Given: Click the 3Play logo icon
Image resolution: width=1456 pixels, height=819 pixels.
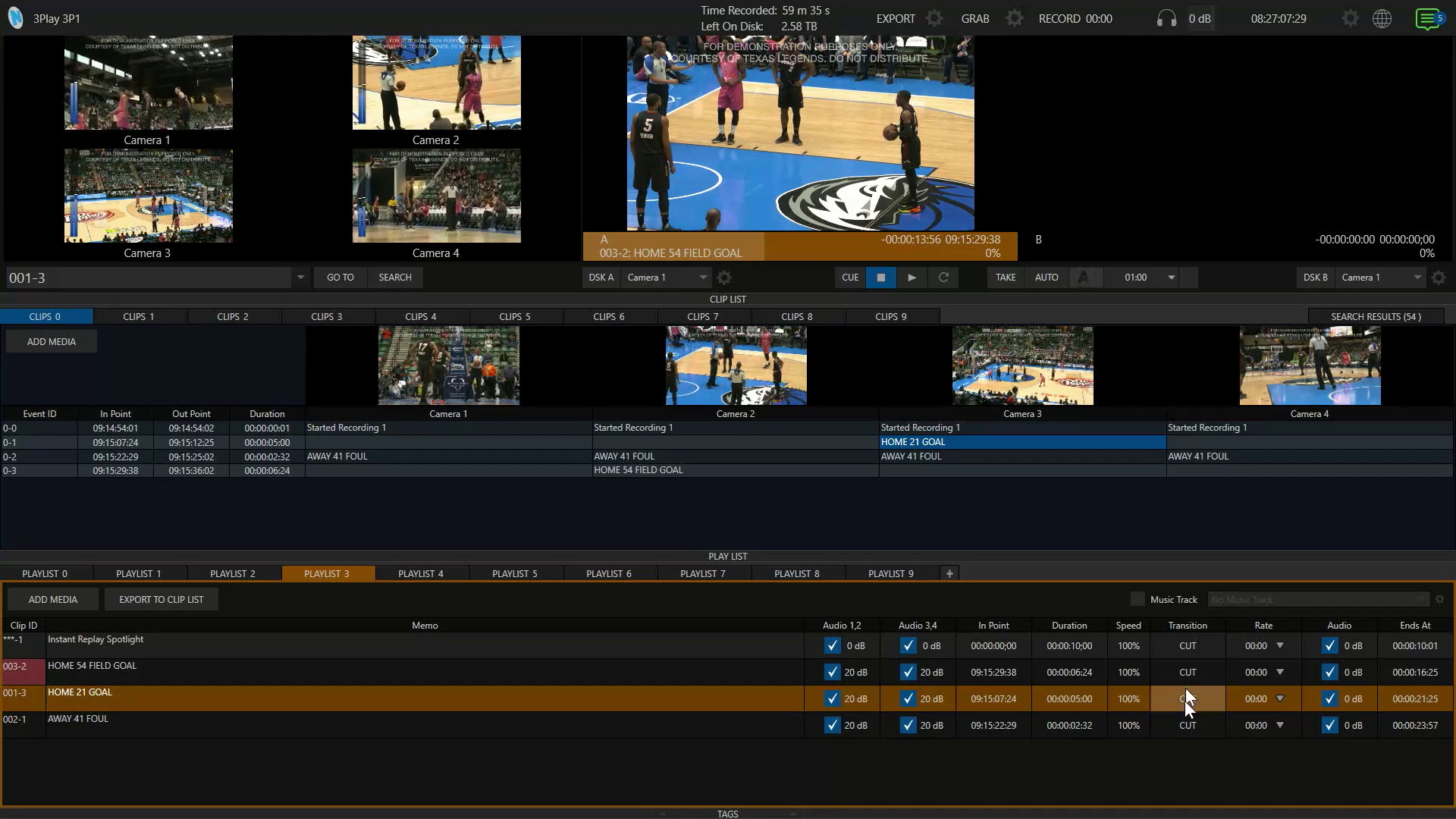Looking at the screenshot, I should (x=15, y=18).
